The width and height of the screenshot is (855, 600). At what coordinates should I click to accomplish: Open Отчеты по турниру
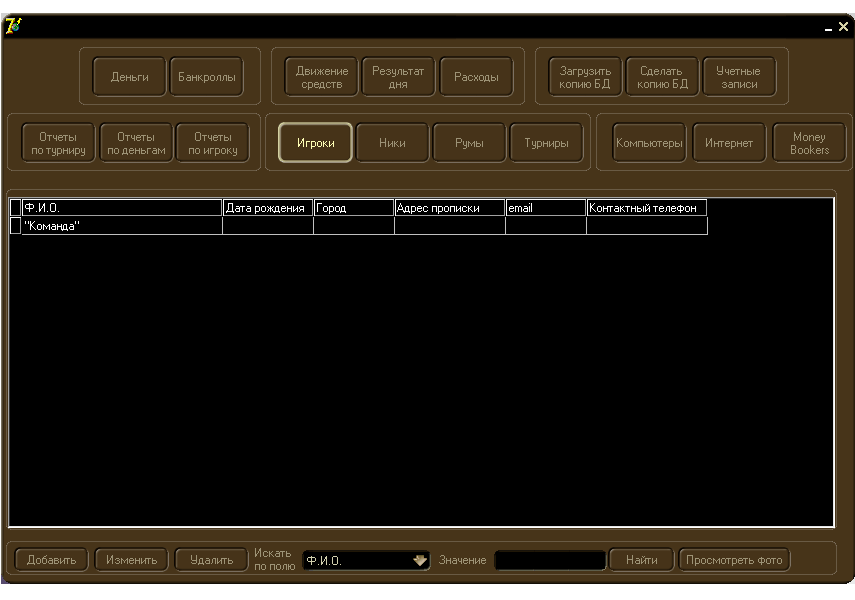point(58,143)
